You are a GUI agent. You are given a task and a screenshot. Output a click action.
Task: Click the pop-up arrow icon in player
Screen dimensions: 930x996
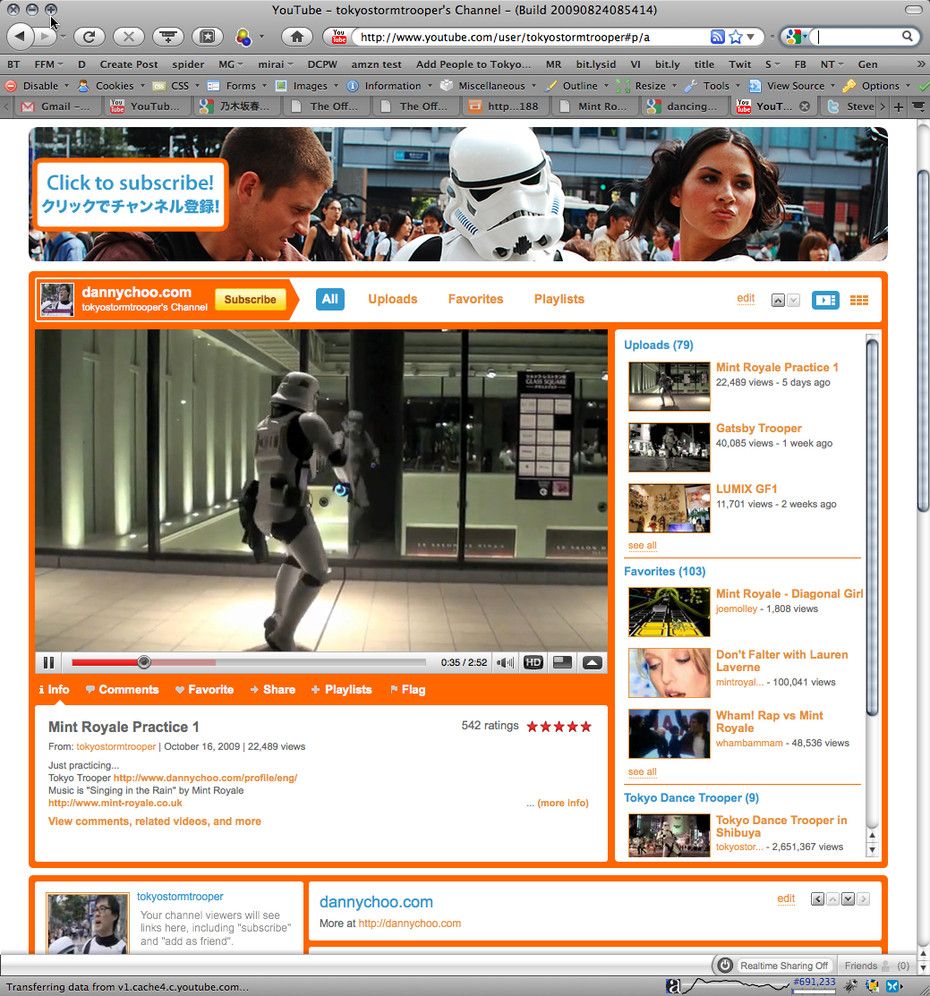[592, 663]
